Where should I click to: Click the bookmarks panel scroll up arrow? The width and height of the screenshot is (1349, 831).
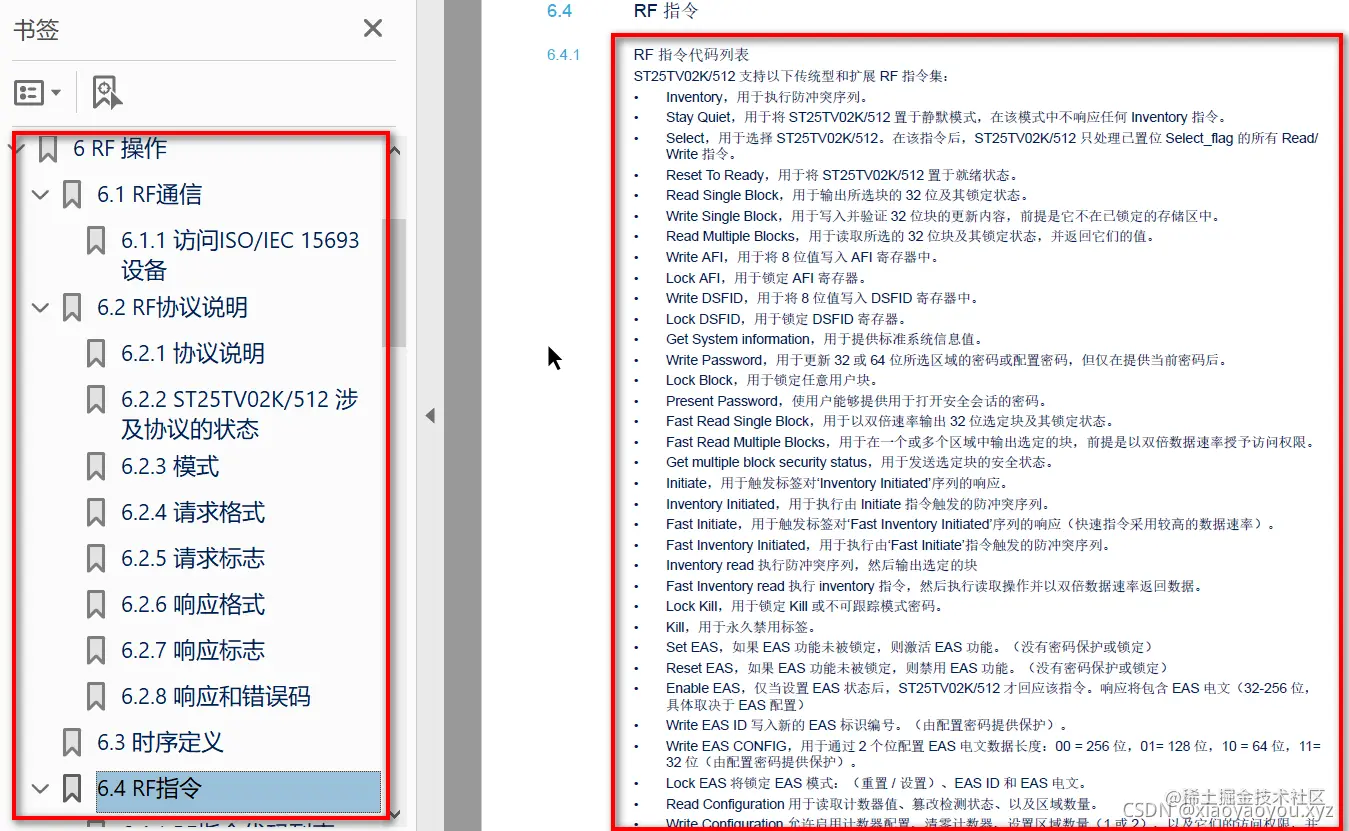click(394, 151)
